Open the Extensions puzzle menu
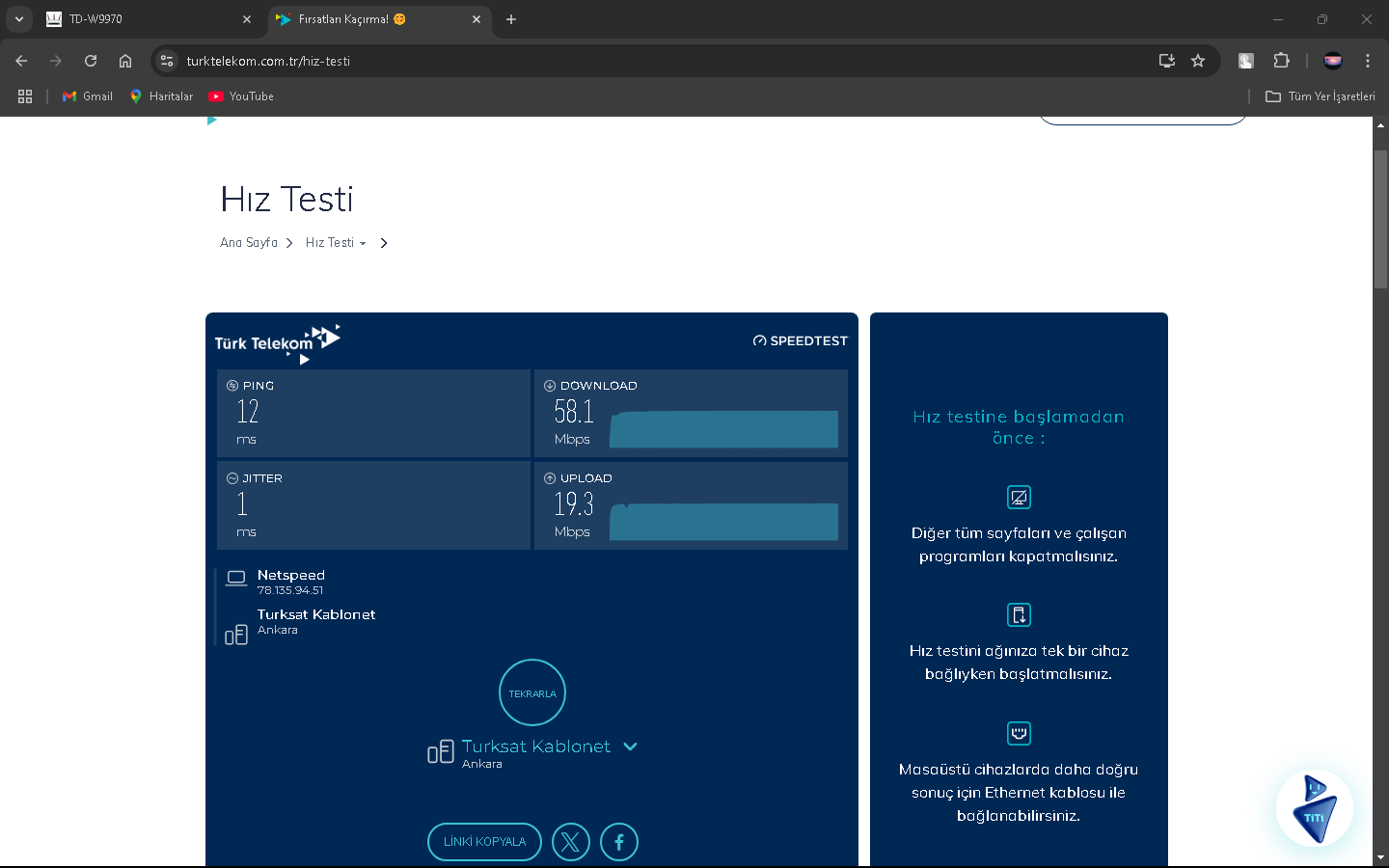The width and height of the screenshot is (1389, 868). click(x=1281, y=61)
